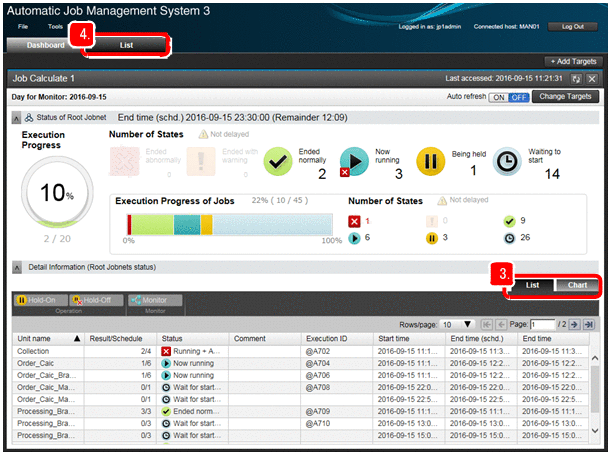This screenshot has width=611, height=455.
Task: Click the Log Out button
Action: click(x=573, y=26)
